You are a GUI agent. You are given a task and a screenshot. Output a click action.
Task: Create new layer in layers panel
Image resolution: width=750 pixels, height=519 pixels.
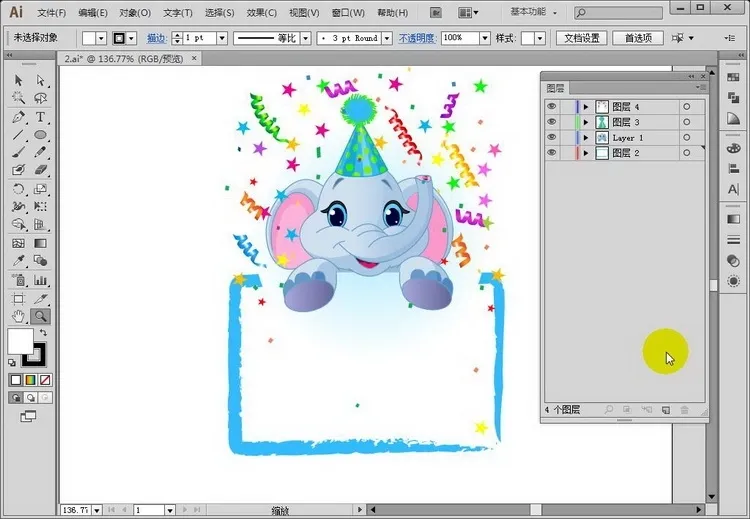point(666,410)
